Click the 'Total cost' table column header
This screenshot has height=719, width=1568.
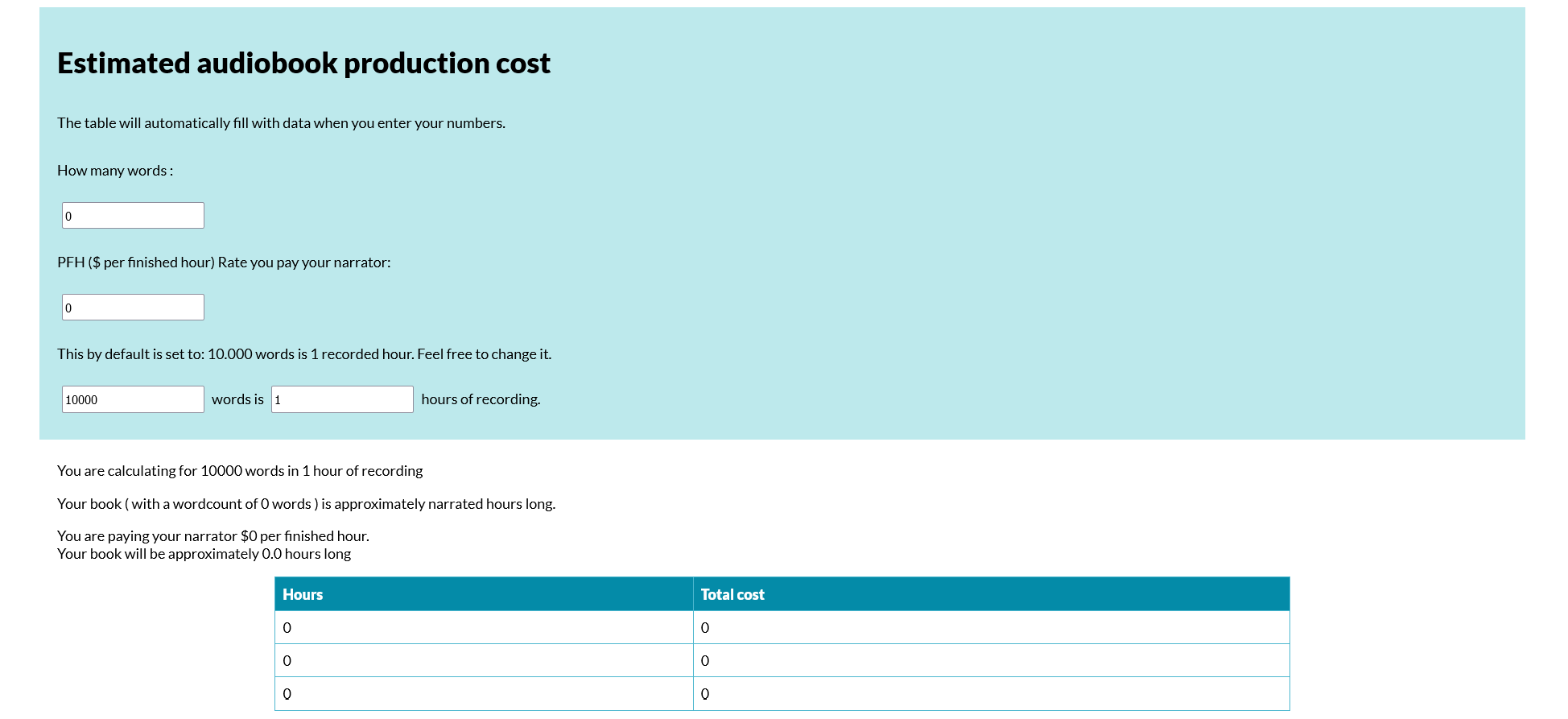pos(991,594)
